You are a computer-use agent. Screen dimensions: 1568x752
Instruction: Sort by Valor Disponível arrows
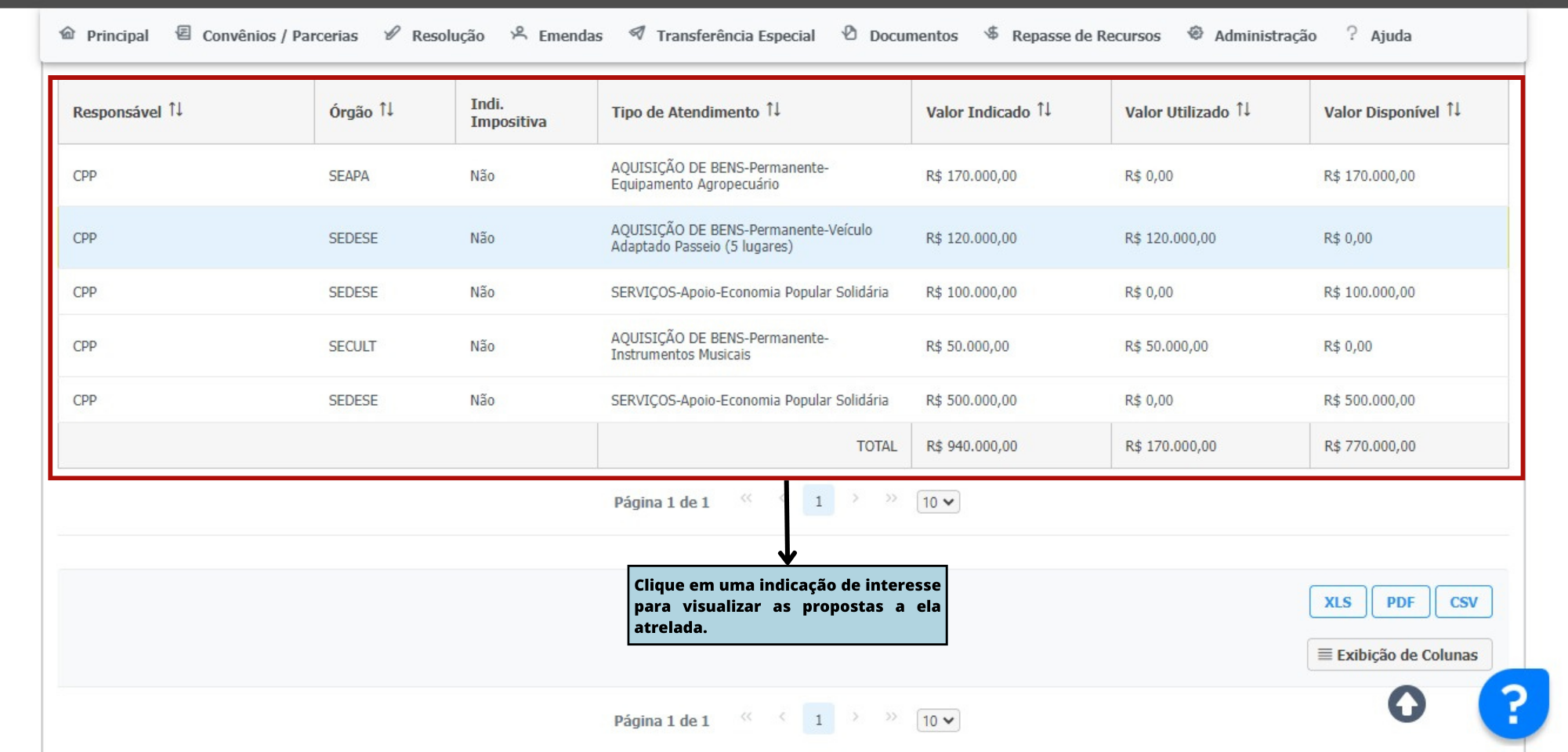click(x=1454, y=110)
